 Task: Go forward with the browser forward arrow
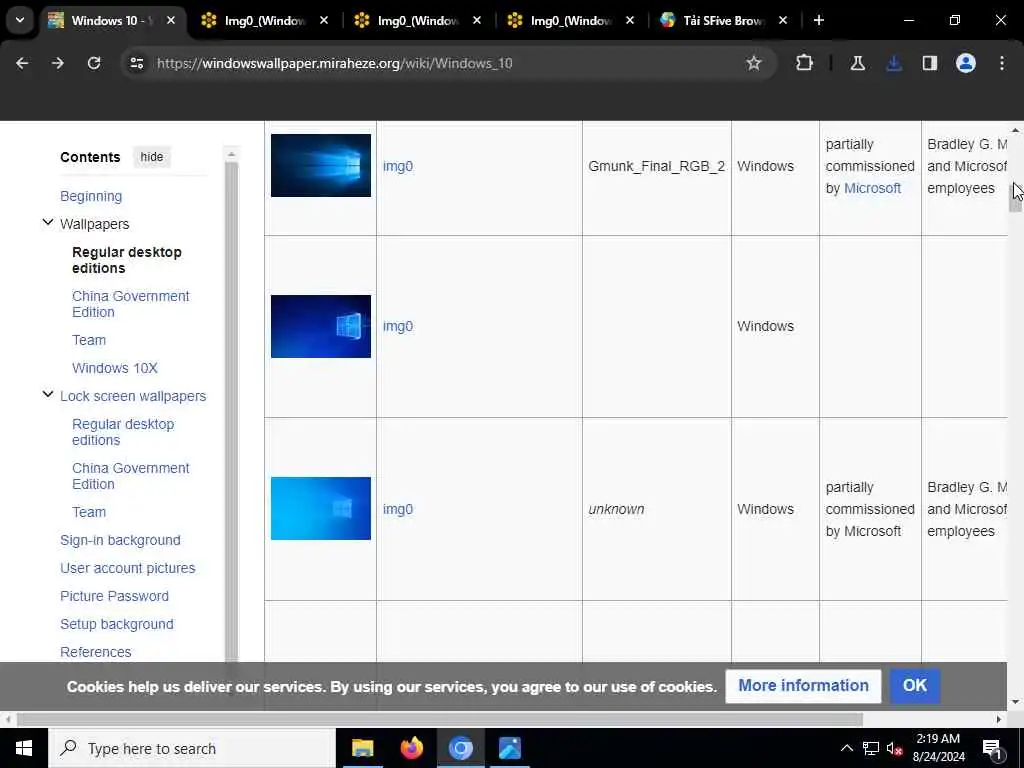58,63
